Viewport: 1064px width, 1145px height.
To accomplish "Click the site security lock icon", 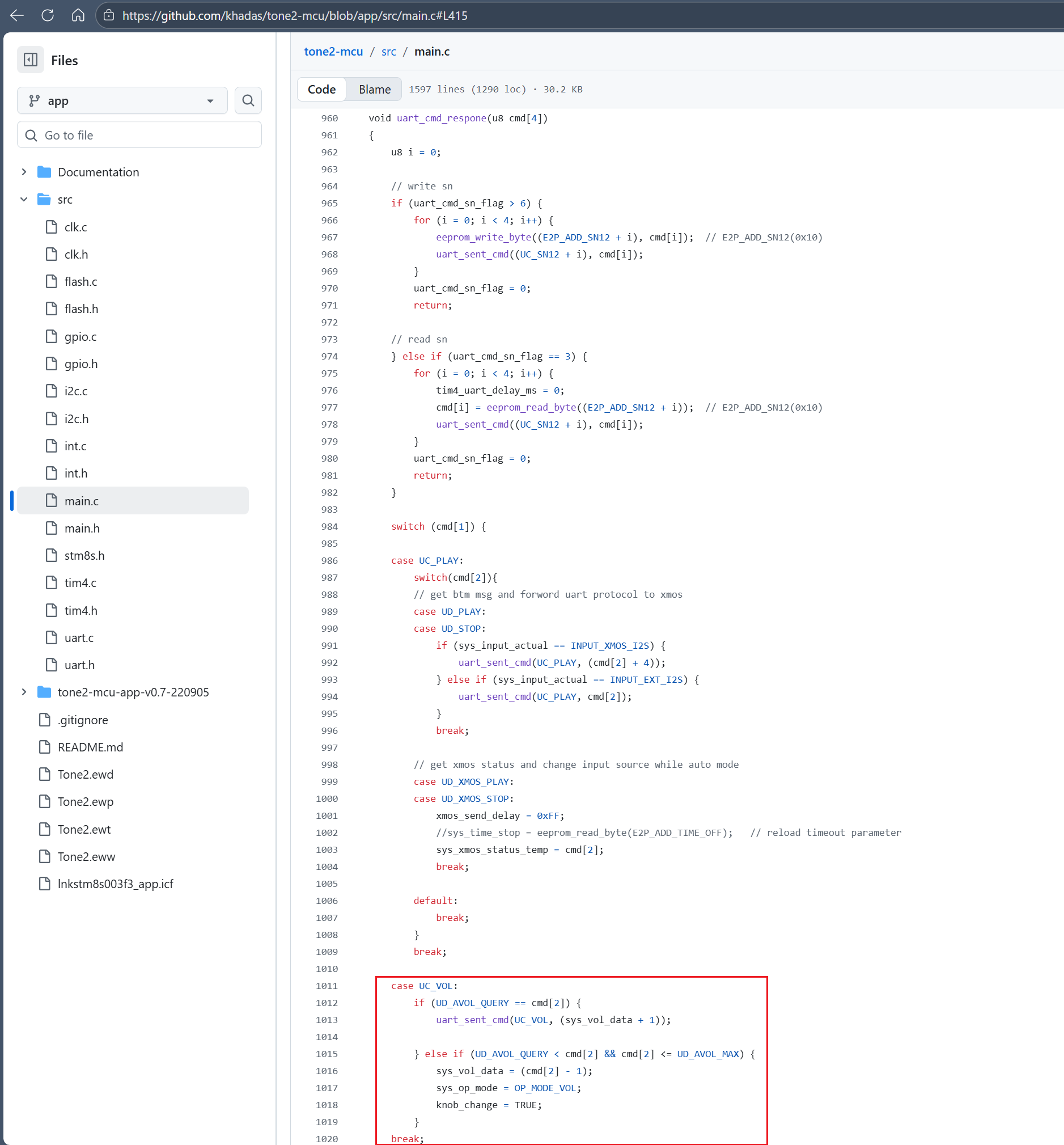I will click(109, 15).
